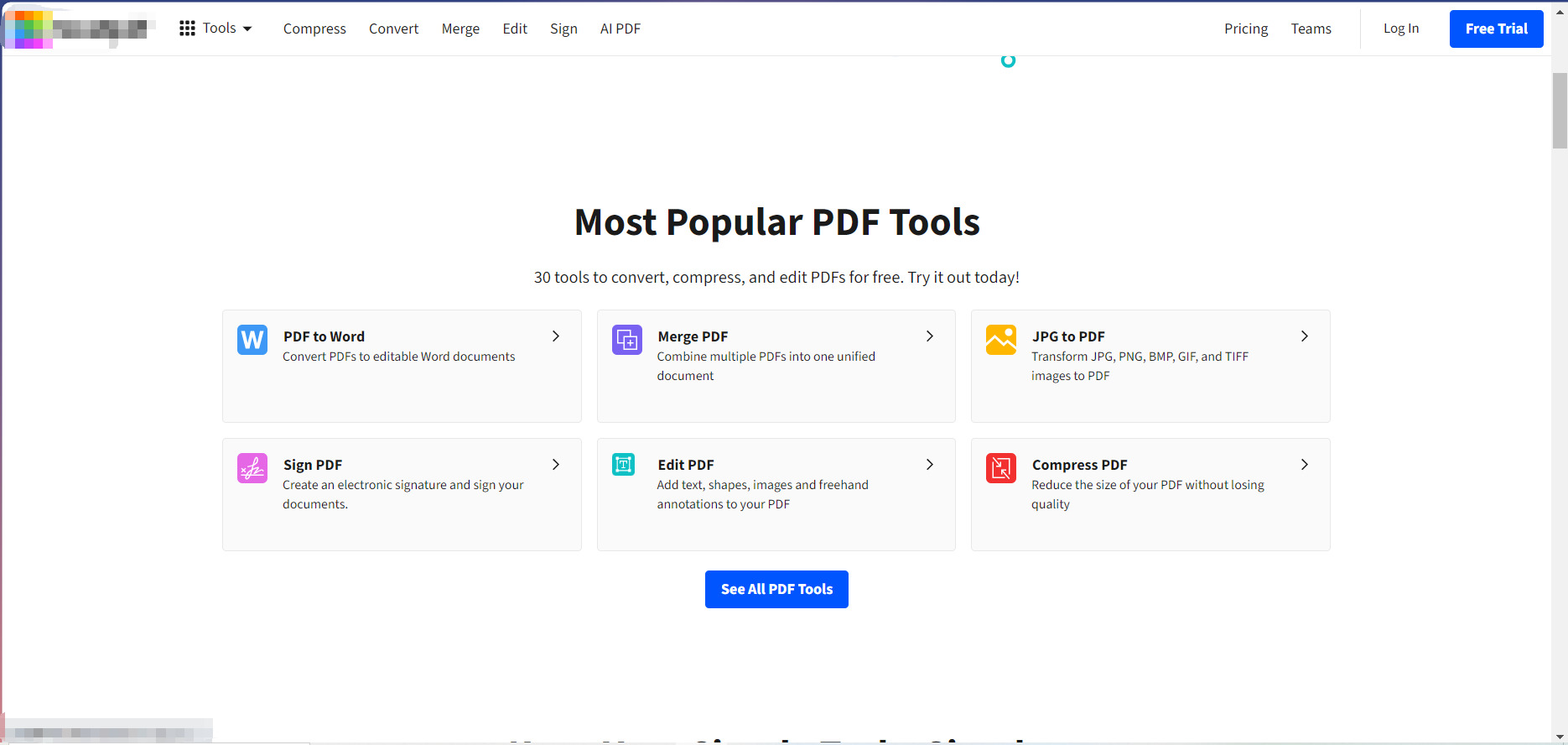Click the Compress PDF card chevron
Viewport: 1568px width, 745px height.
tap(1305, 465)
